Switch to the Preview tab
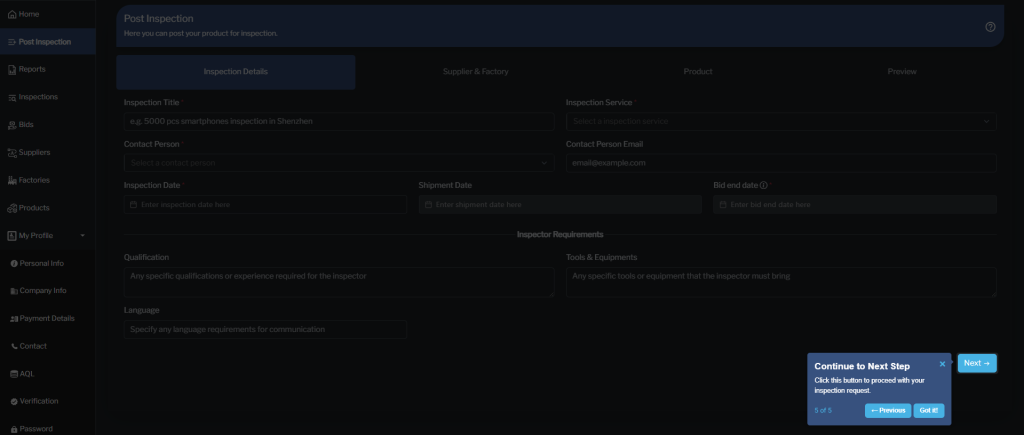The image size is (1024, 435). coord(902,72)
